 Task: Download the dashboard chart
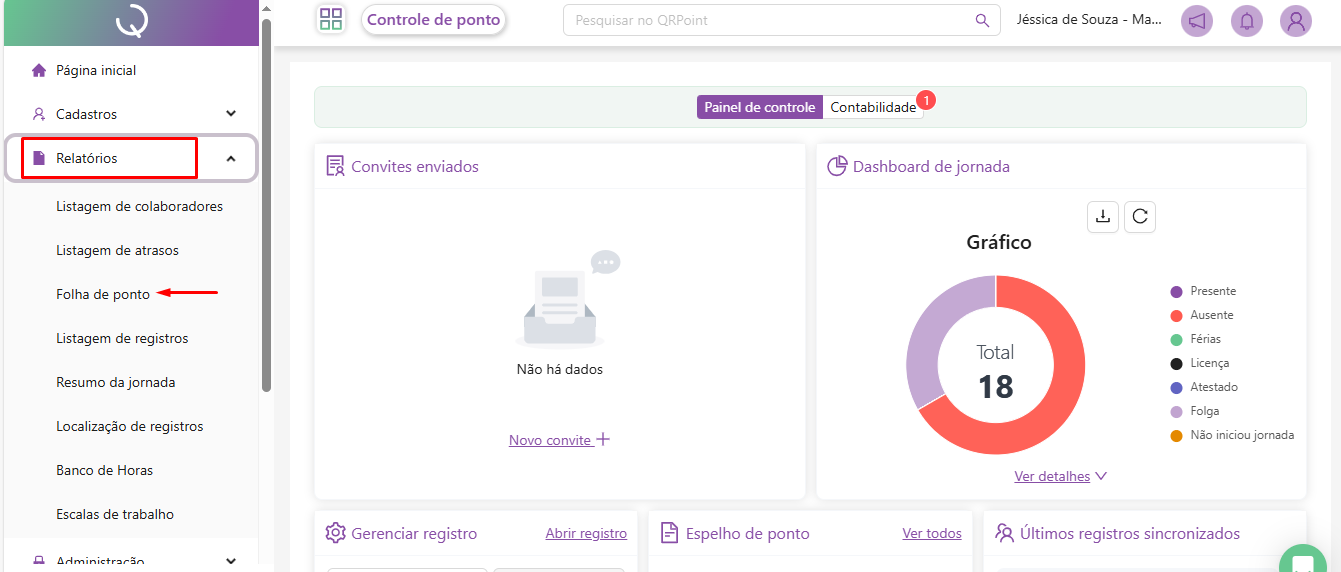pos(1103,217)
